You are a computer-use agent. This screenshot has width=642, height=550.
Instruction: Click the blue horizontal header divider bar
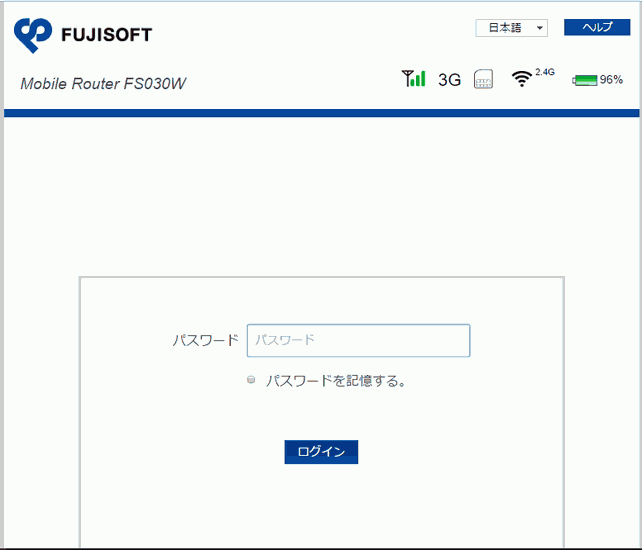click(321, 113)
